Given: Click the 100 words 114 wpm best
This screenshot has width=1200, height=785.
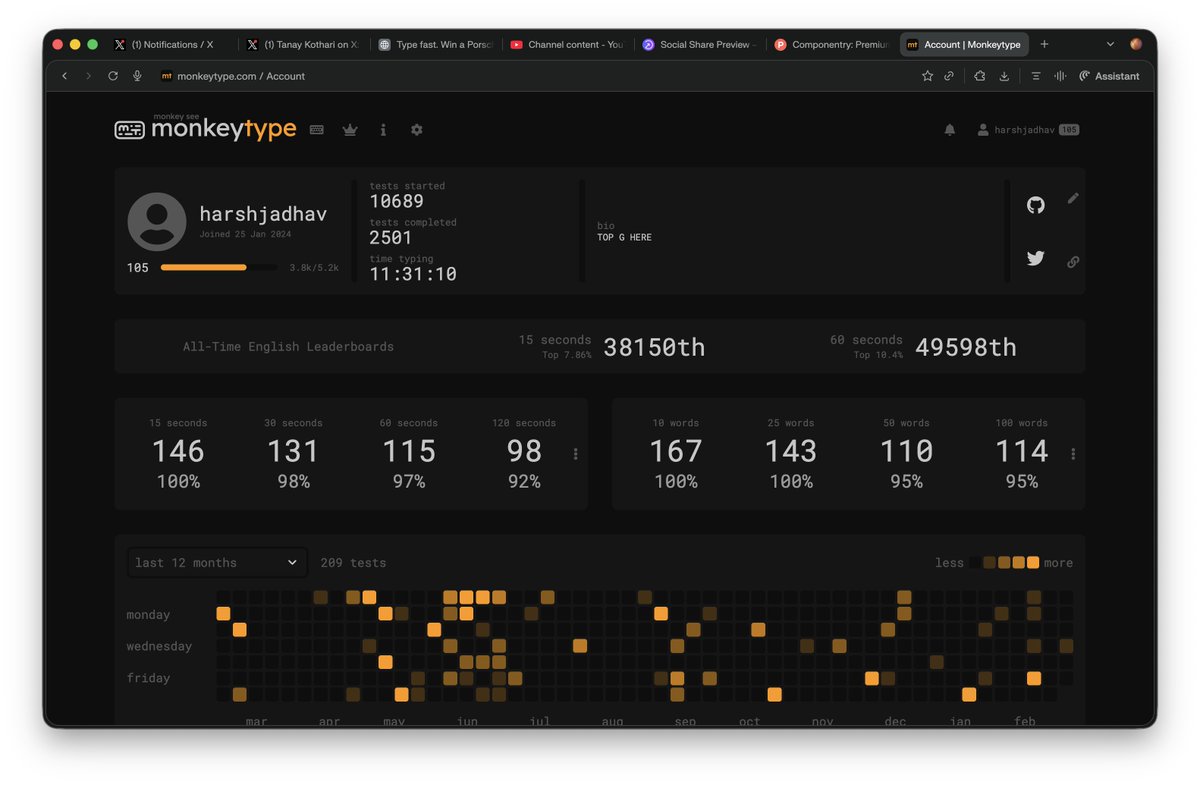Looking at the screenshot, I should click(x=1022, y=452).
